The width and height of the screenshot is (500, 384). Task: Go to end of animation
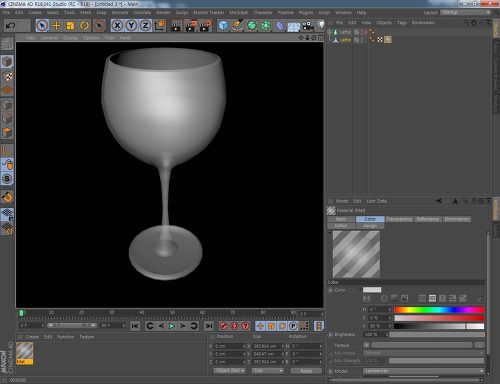tap(209, 326)
